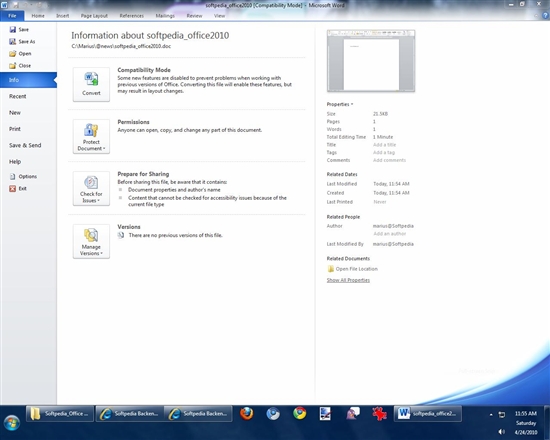This screenshot has height=440, width=550.
Task: Switch to the References ribbon tab
Action: point(132,16)
